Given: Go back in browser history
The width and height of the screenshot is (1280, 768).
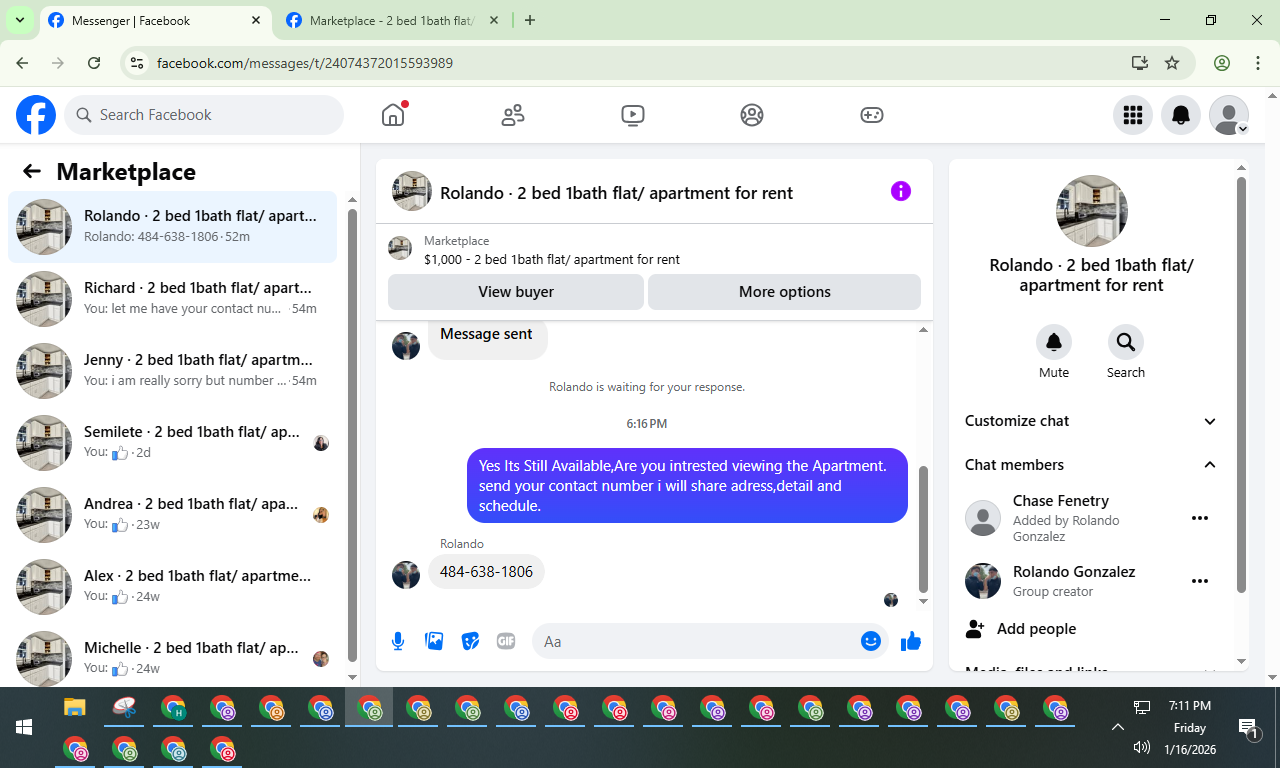Looking at the screenshot, I should tap(22, 63).
